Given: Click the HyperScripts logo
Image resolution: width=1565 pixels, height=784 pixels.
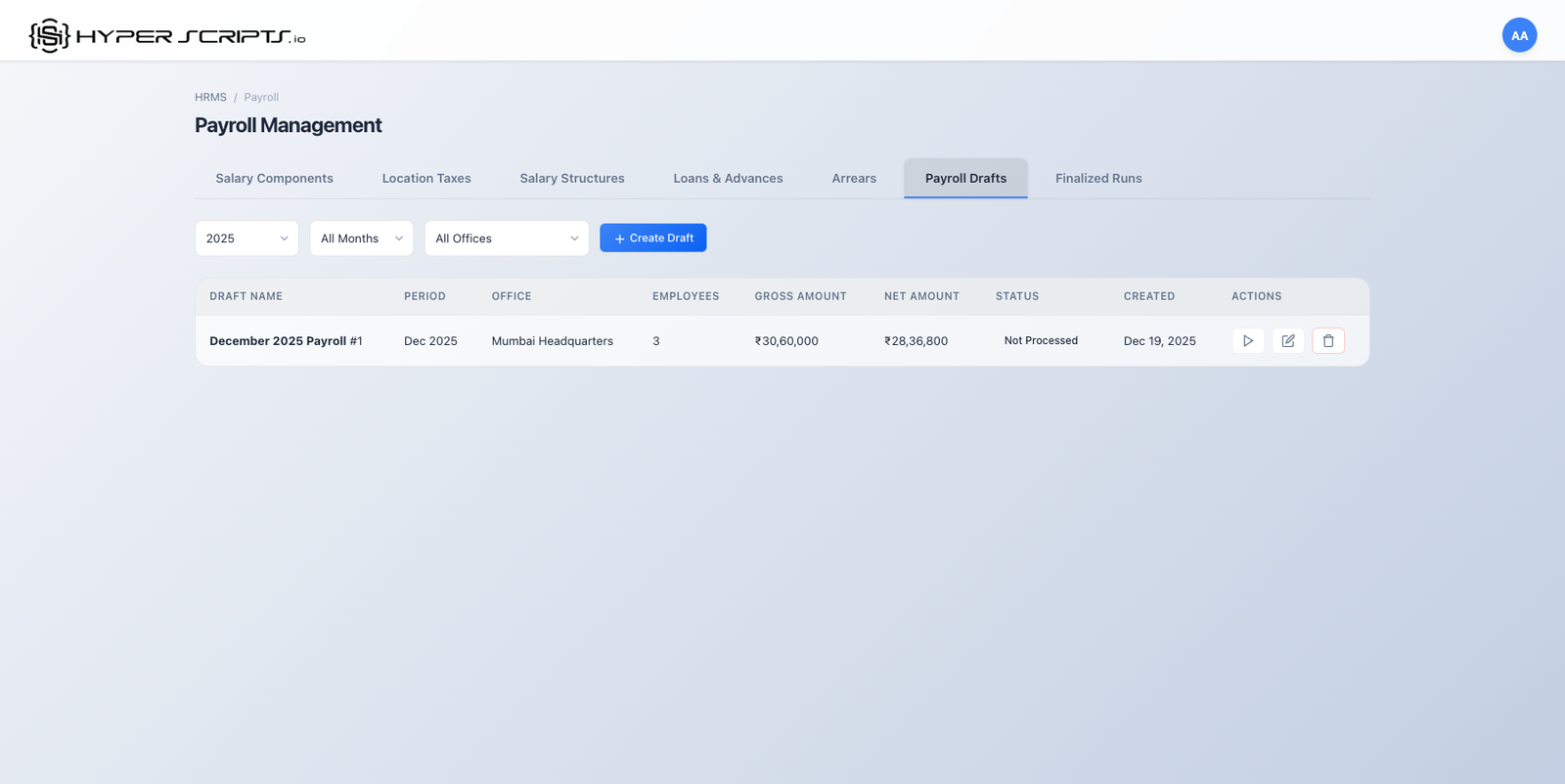Looking at the screenshot, I should [x=167, y=36].
